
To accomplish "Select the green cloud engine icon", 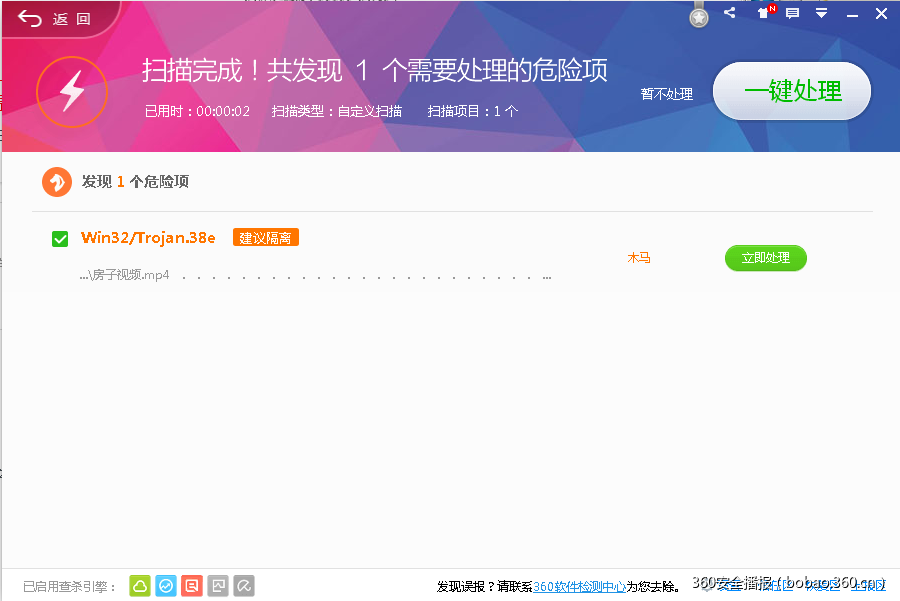I will click(x=139, y=586).
